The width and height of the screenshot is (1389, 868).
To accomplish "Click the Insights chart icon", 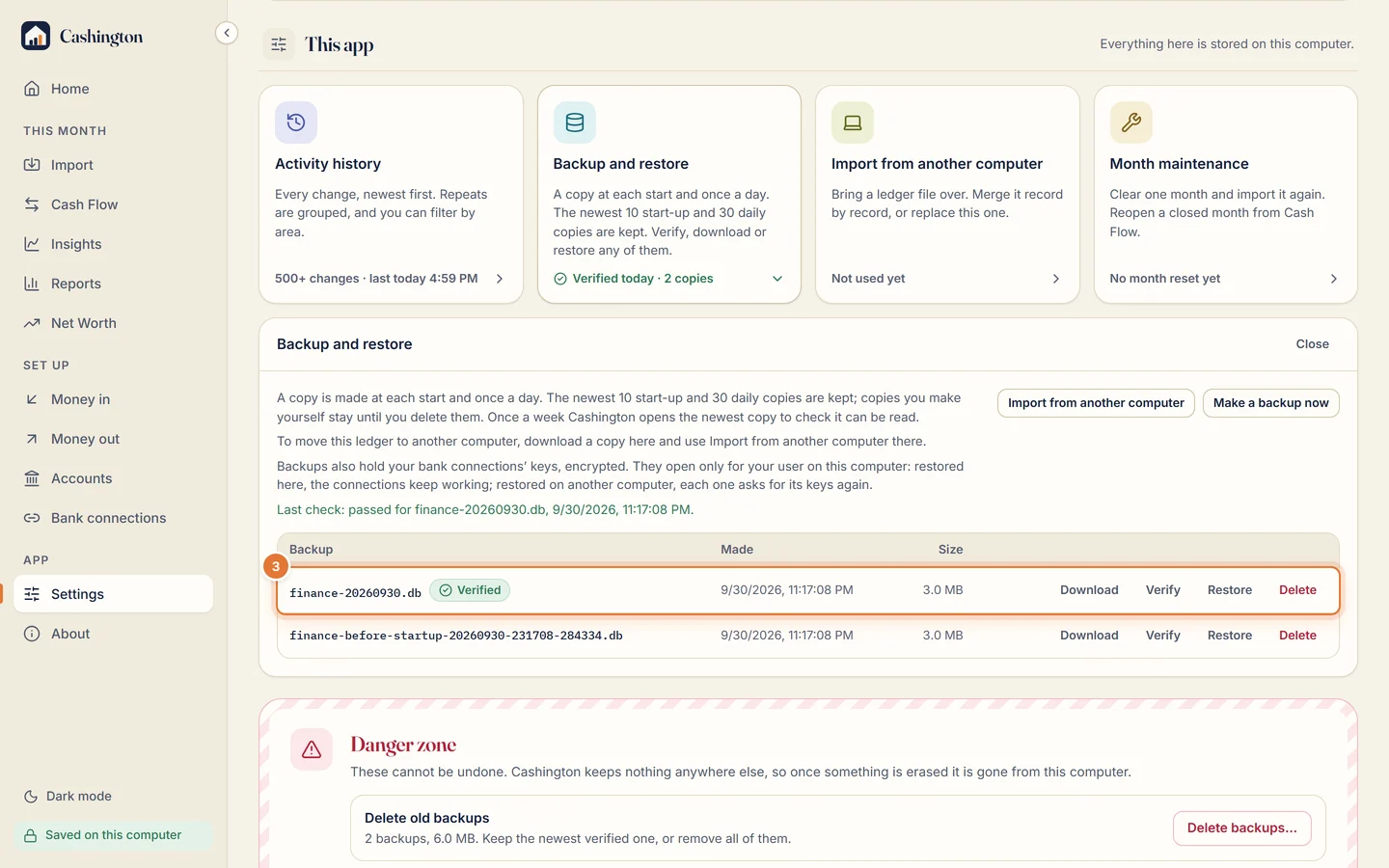I will point(32,244).
